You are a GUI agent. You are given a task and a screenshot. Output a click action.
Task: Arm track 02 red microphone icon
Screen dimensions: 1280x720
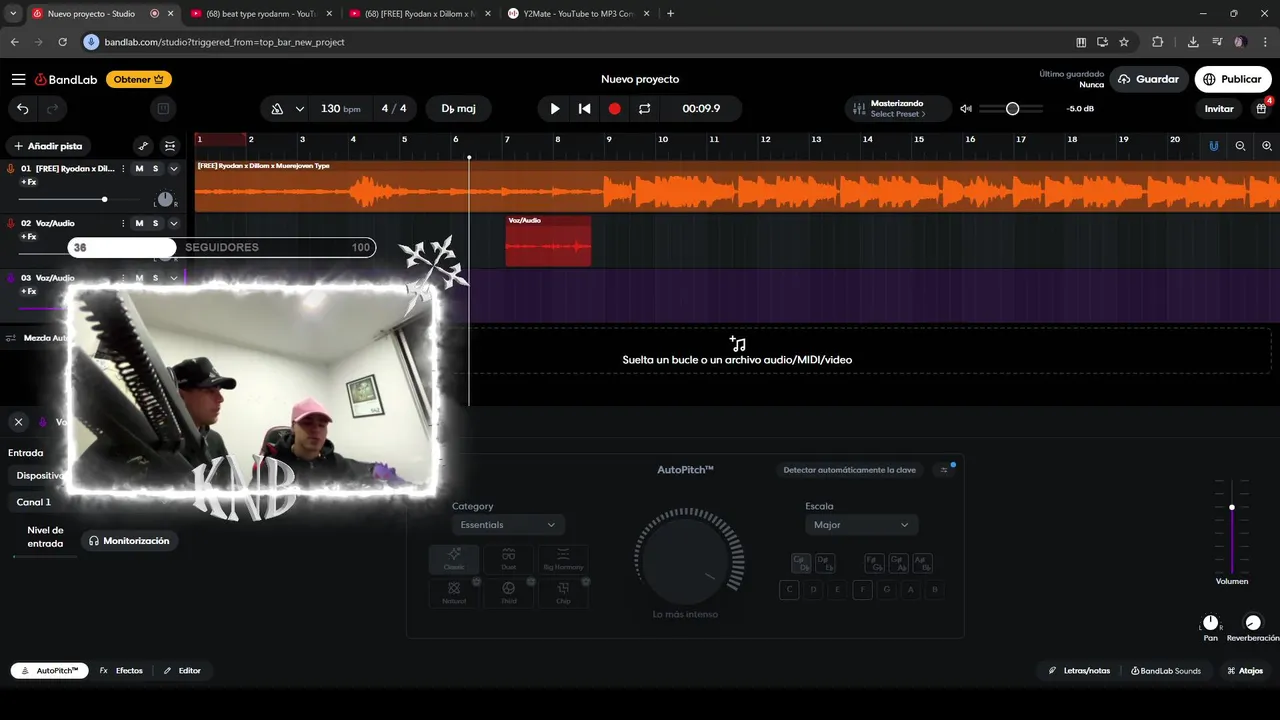pos(10,223)
